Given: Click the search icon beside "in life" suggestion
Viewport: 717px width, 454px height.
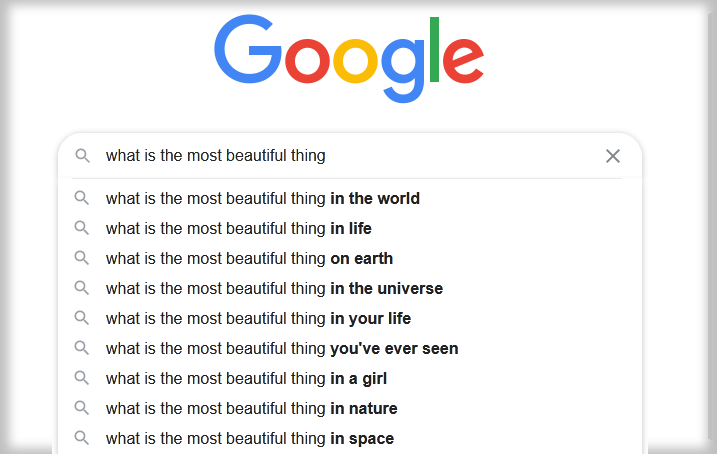Looking at the screenshot, I should pyautogui.click(x=82, y=228).
